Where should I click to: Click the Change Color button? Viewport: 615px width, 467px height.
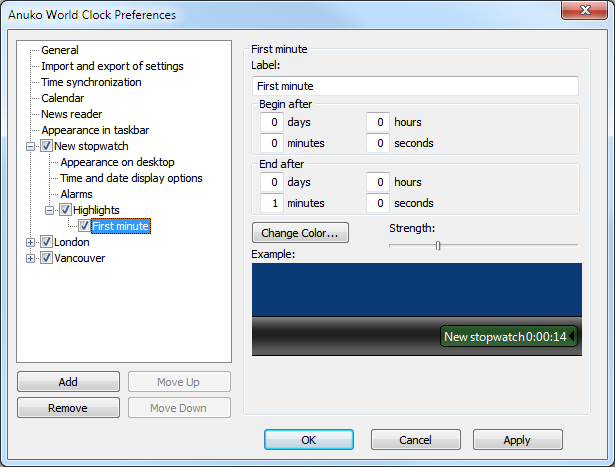click(300, 233)
